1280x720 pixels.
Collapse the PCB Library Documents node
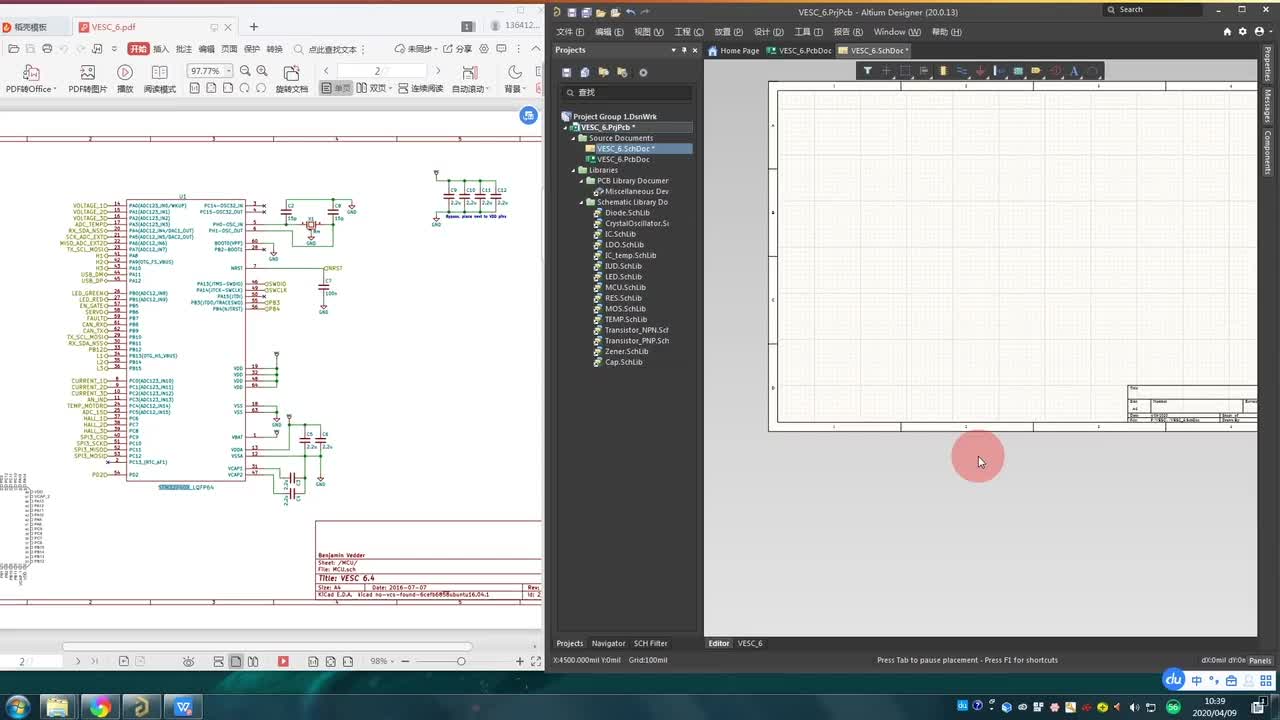[x=582, y=181]
